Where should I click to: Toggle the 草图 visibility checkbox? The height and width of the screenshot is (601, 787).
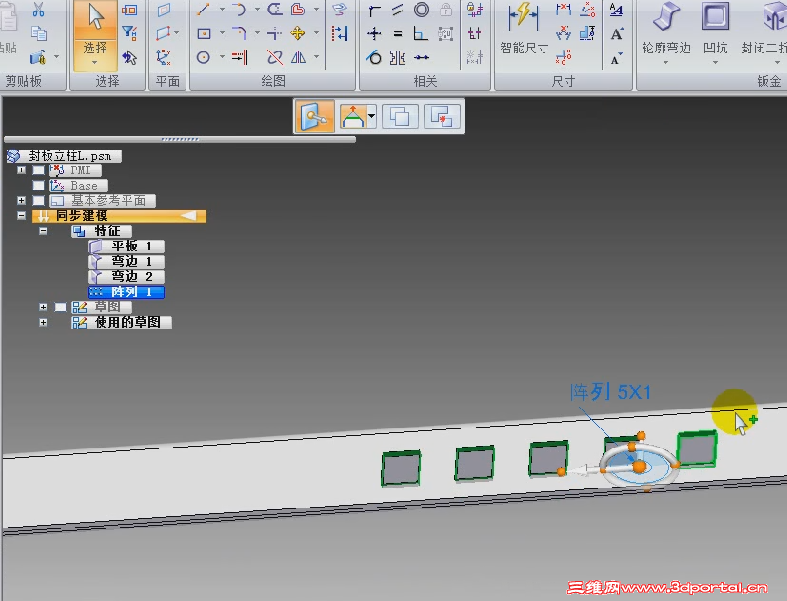60,307
